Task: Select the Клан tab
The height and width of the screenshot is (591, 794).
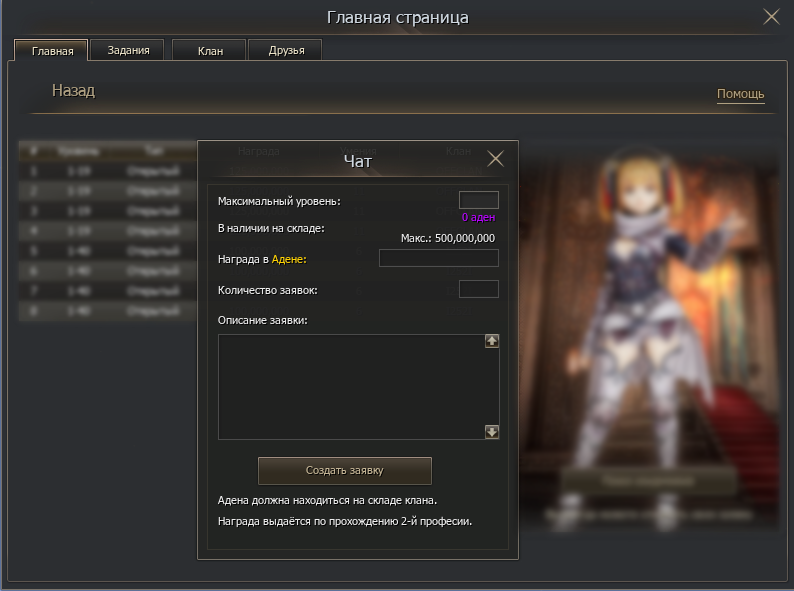Action: click(x=210, y=50)
